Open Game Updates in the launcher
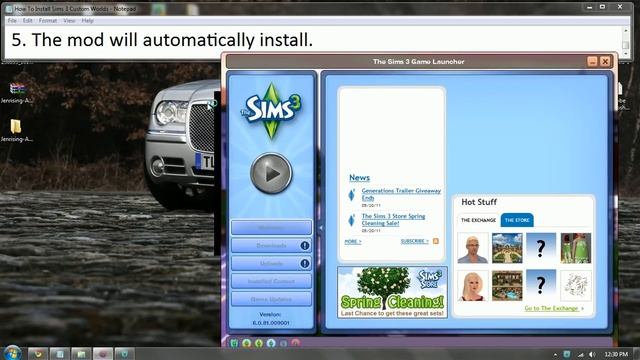The width and height of the screenshot is (640, 360). tap(271, 299)
